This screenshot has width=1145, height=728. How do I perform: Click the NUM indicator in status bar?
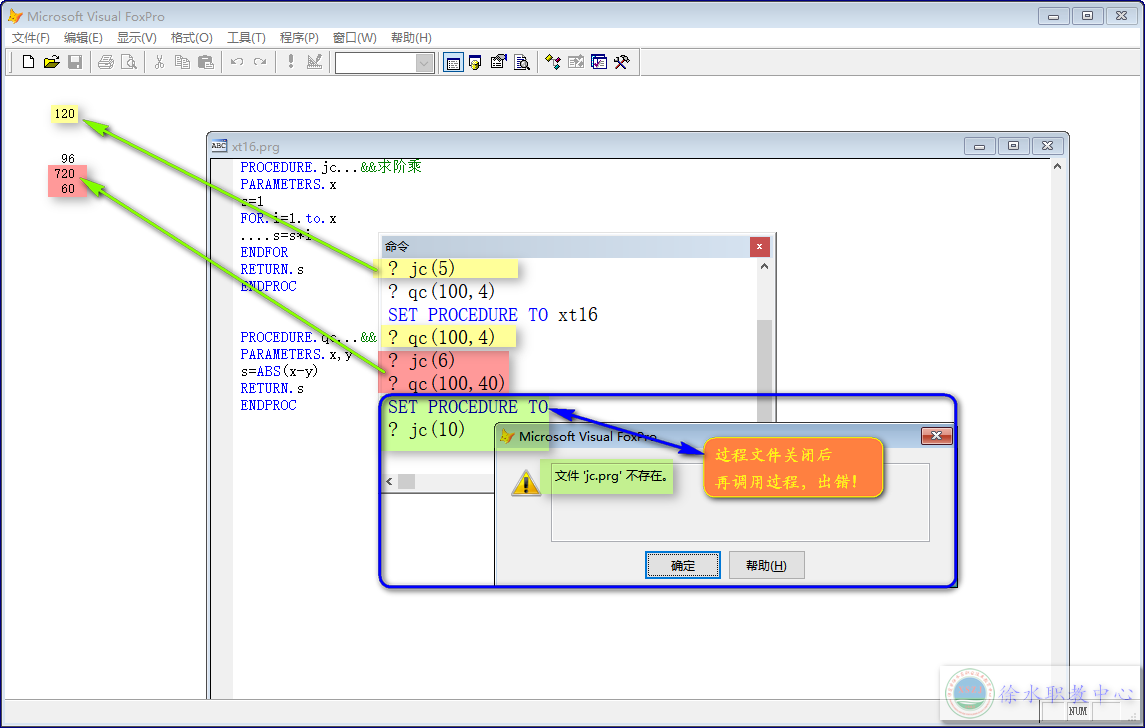pos(1078,710)
